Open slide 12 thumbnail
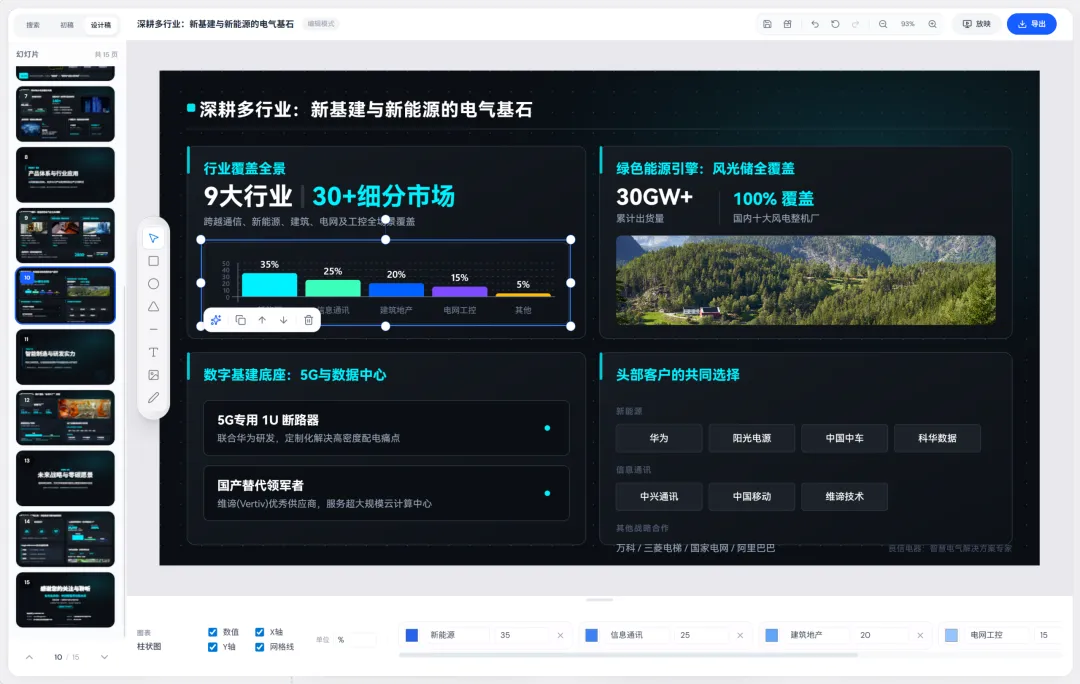 [x=65, y=418]
